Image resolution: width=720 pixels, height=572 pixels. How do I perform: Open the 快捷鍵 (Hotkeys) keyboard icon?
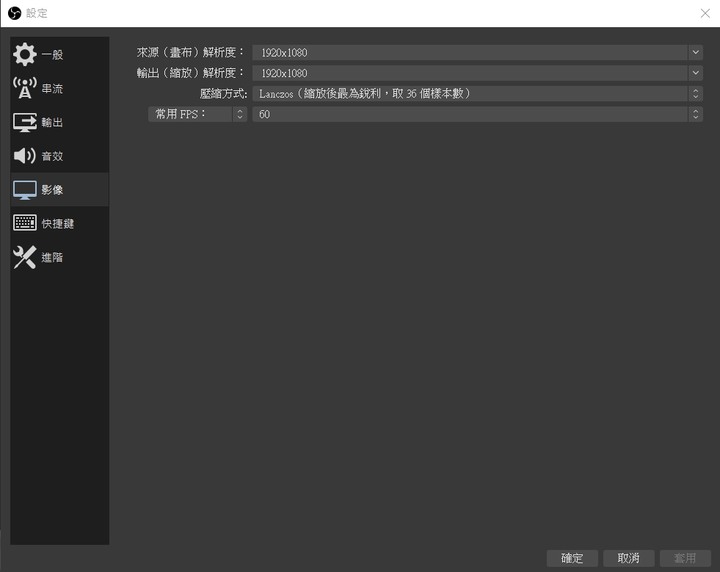[x=25, y=223]
